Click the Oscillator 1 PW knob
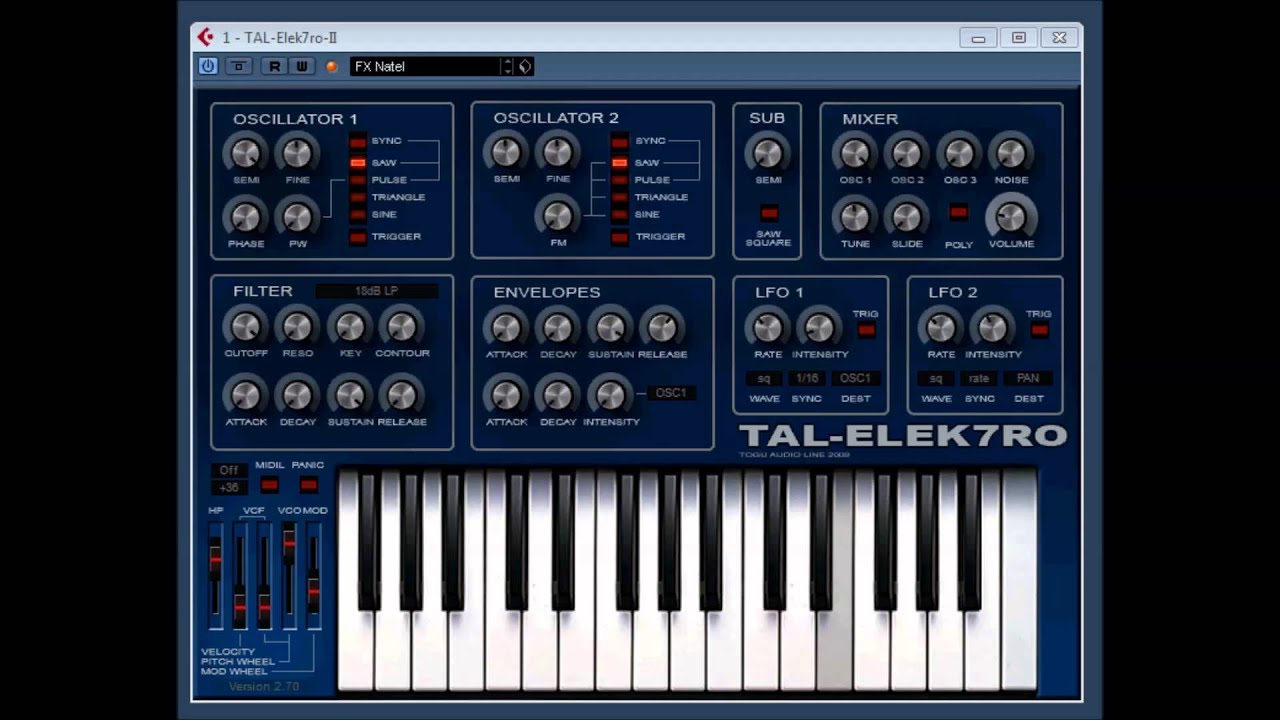1280x720 pixels. coord(297,217)
